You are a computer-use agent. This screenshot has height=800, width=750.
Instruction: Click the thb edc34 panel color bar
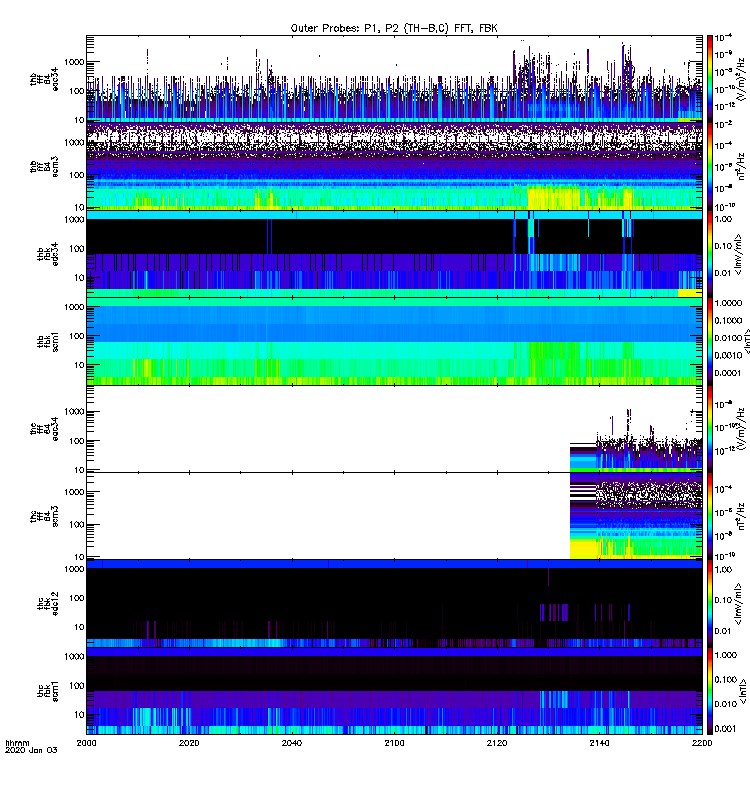pyautogui.click(x=709, y=254)
